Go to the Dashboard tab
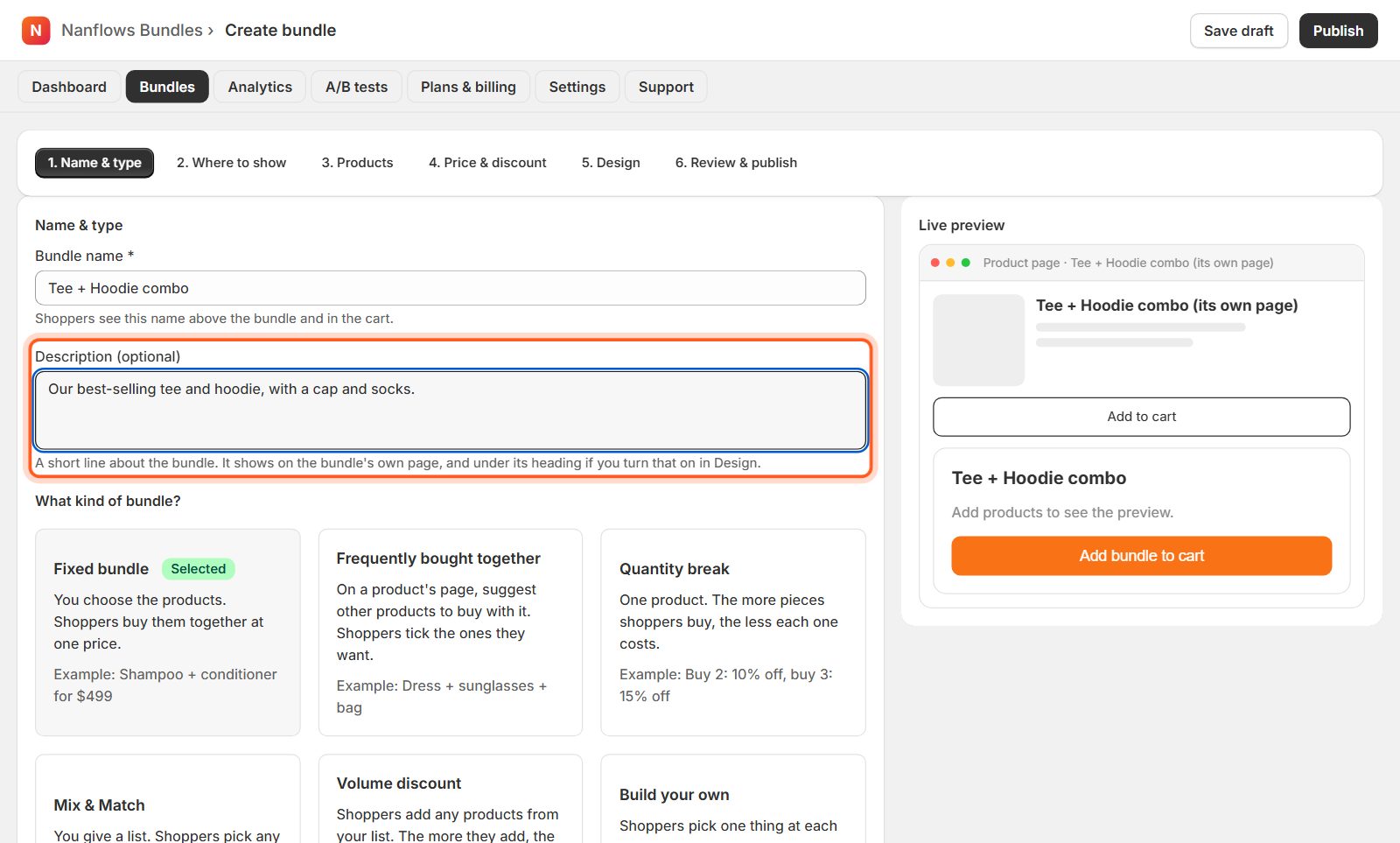 click(x=69, y=87)
